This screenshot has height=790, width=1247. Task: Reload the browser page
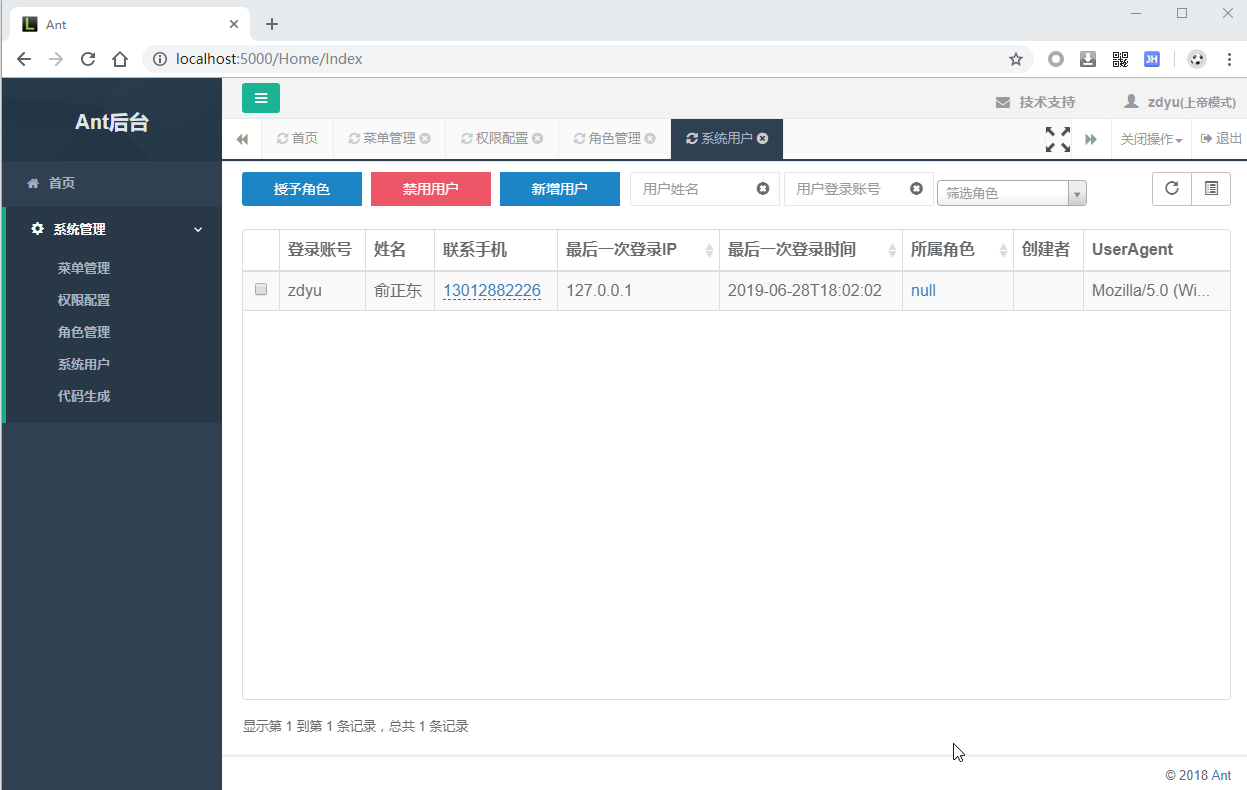[88, 59]
